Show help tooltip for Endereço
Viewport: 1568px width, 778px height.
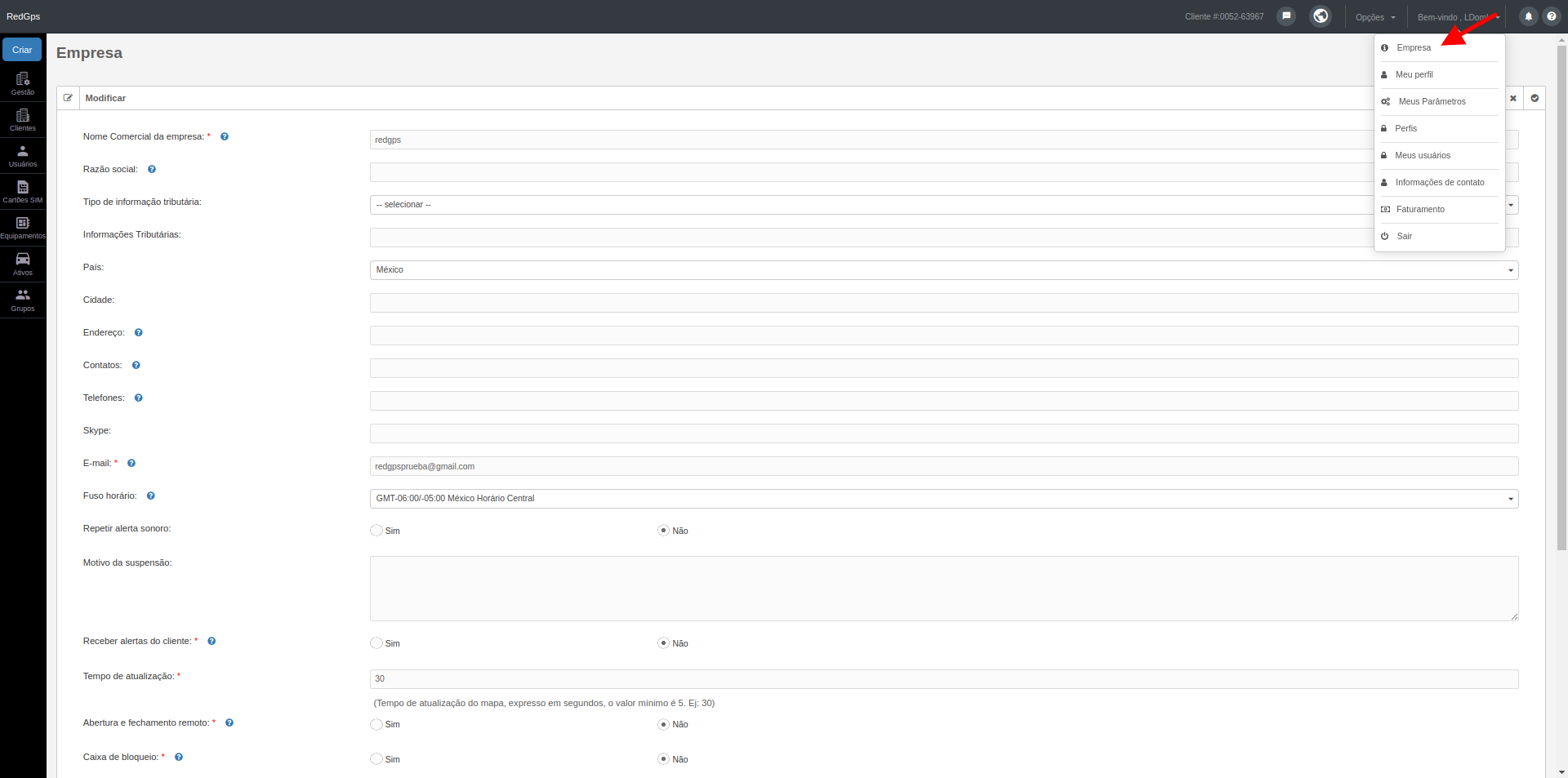[139, 332]
